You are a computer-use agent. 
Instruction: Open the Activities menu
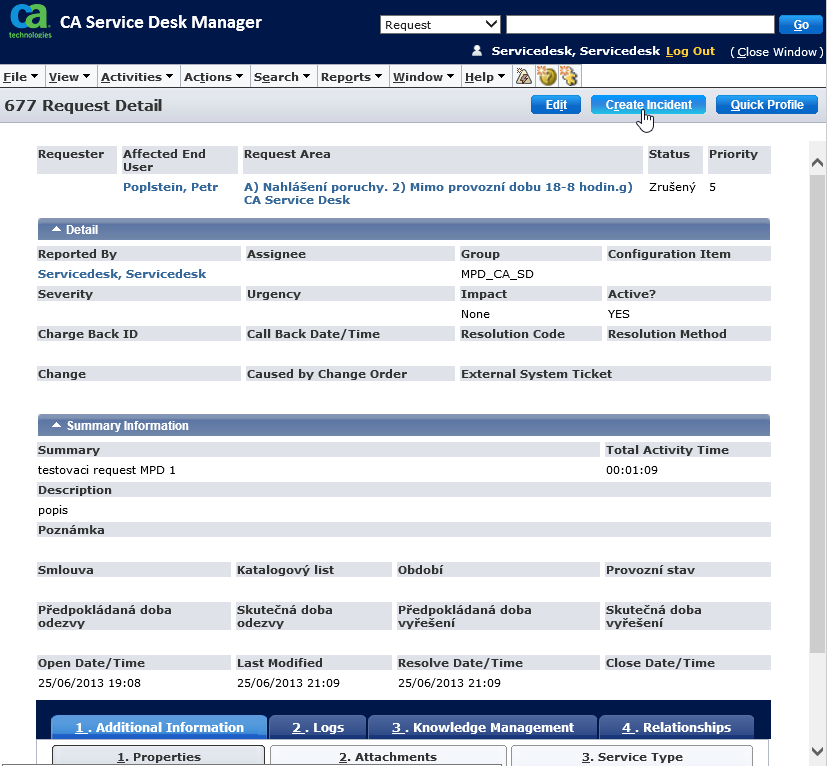tap(137, 77)
